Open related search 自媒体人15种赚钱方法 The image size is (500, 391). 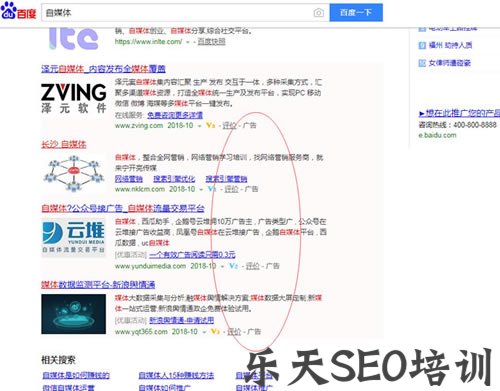coord(176,375)
